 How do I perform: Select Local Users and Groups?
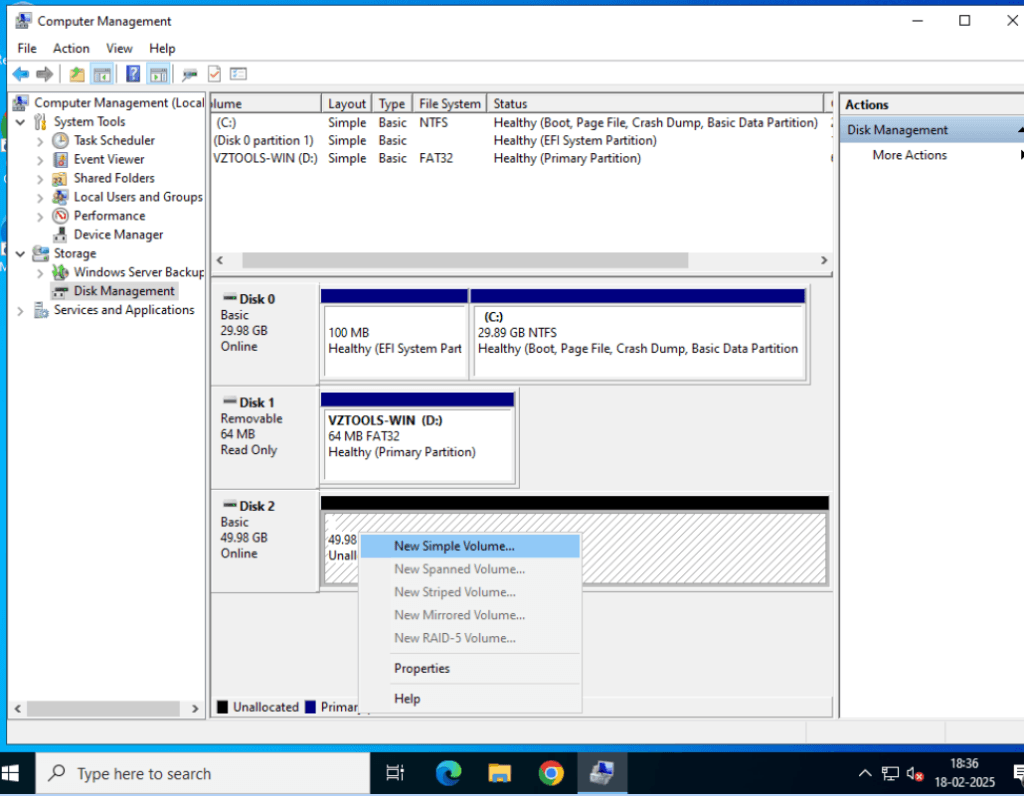pyautogui.click(x=138, y=197)
